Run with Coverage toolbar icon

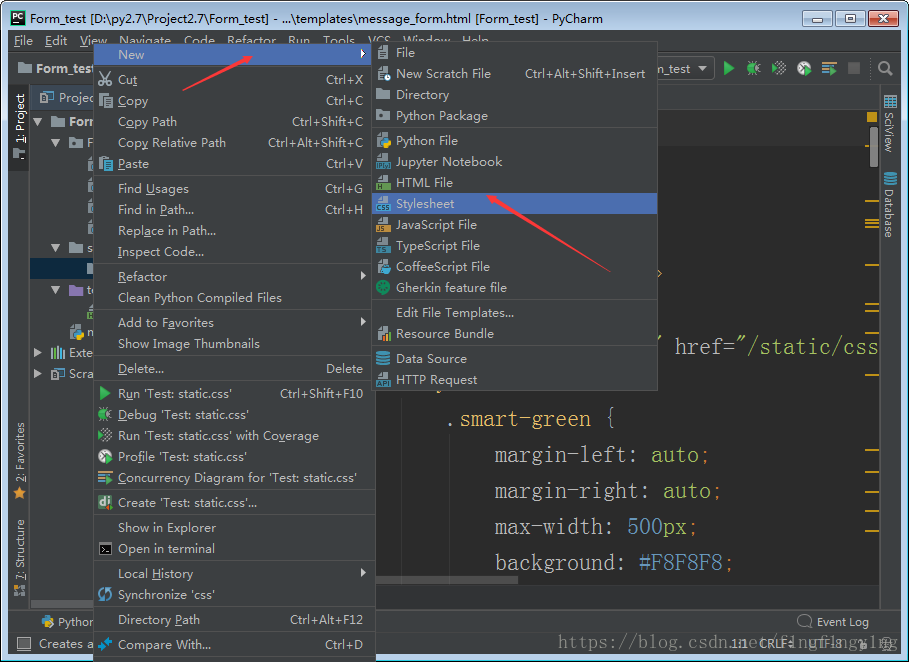pos(779,68)
